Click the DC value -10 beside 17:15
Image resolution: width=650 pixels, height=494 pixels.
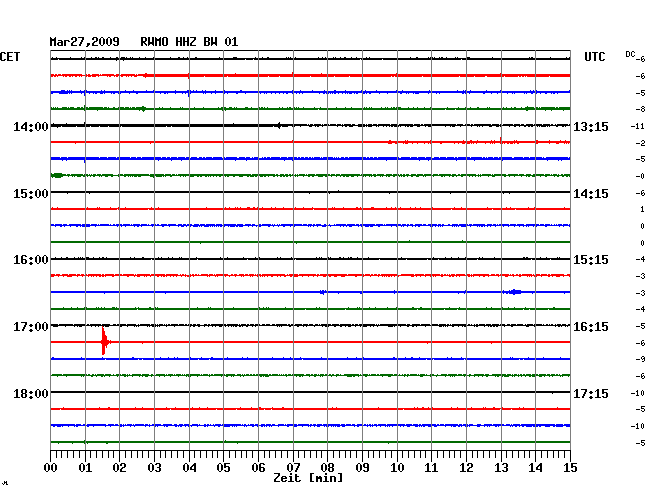(638, 393)
